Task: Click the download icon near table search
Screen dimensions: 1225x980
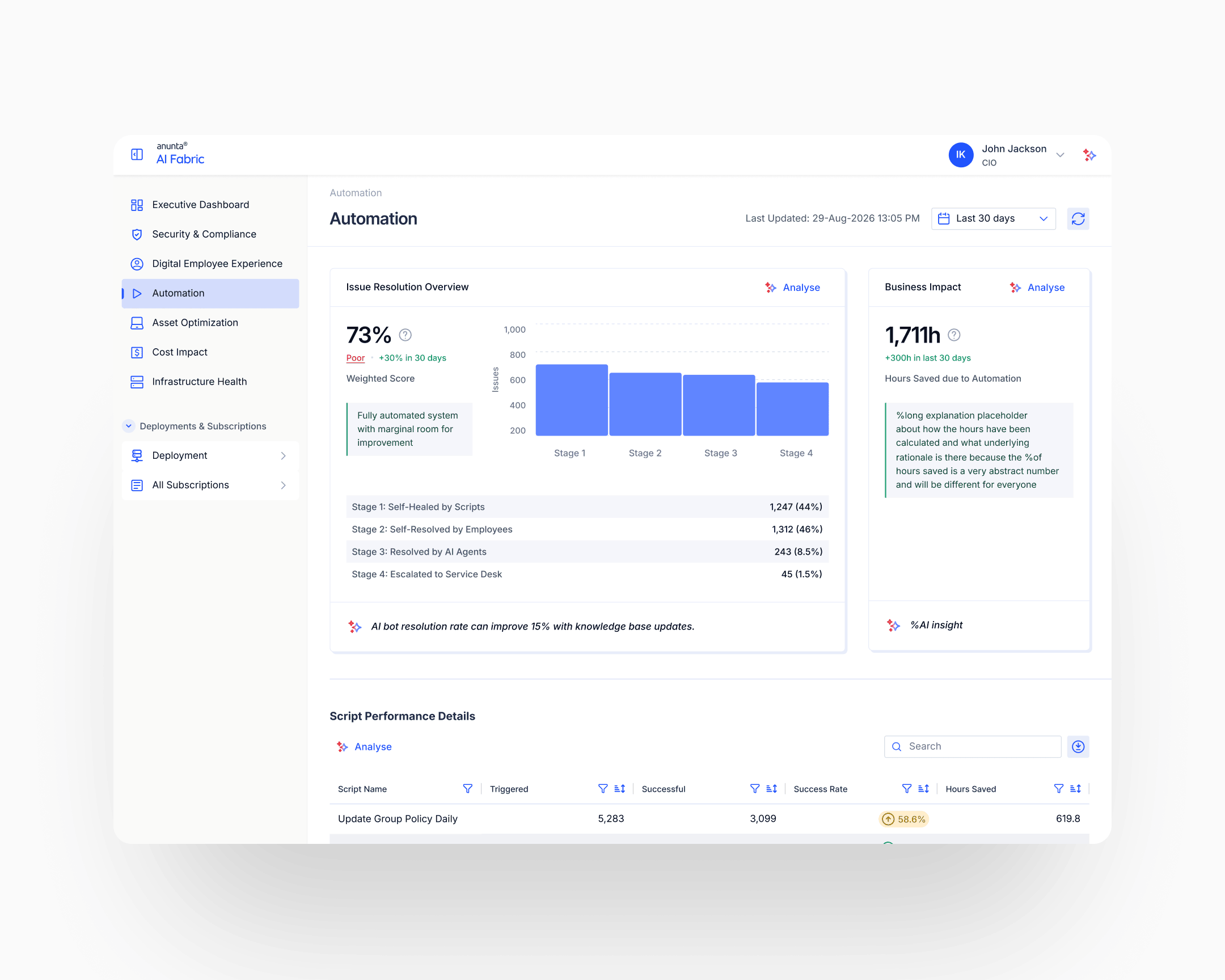Action: click(1078, 746)
